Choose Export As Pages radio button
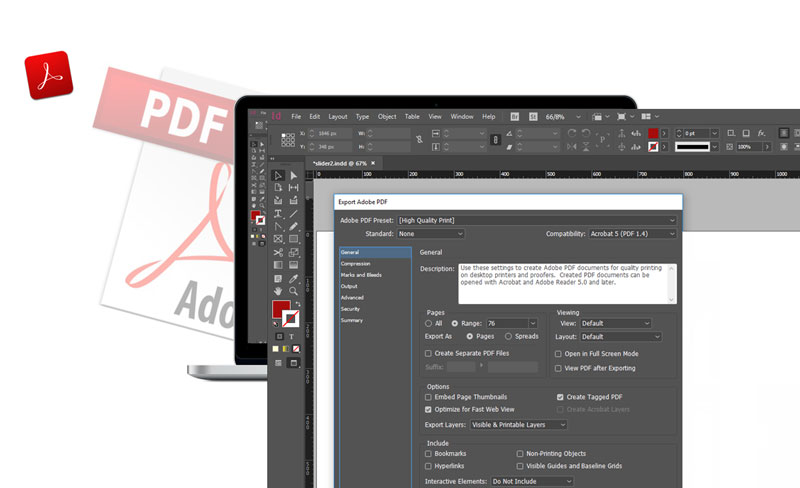Image resolution: width=800 pixels, height=488 pixels. pyautogui.click(x=470, y=336)
